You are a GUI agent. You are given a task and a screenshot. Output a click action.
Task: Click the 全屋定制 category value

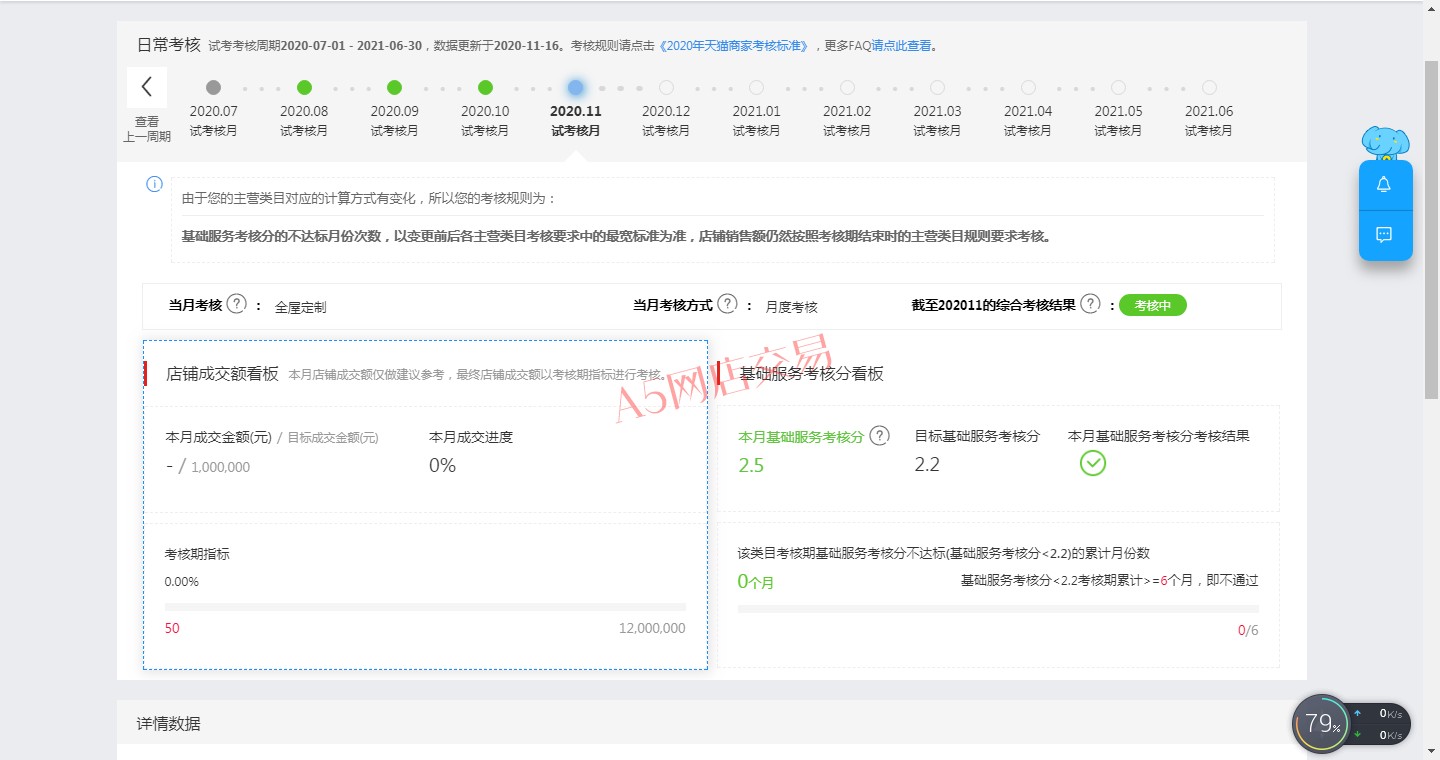300,307
